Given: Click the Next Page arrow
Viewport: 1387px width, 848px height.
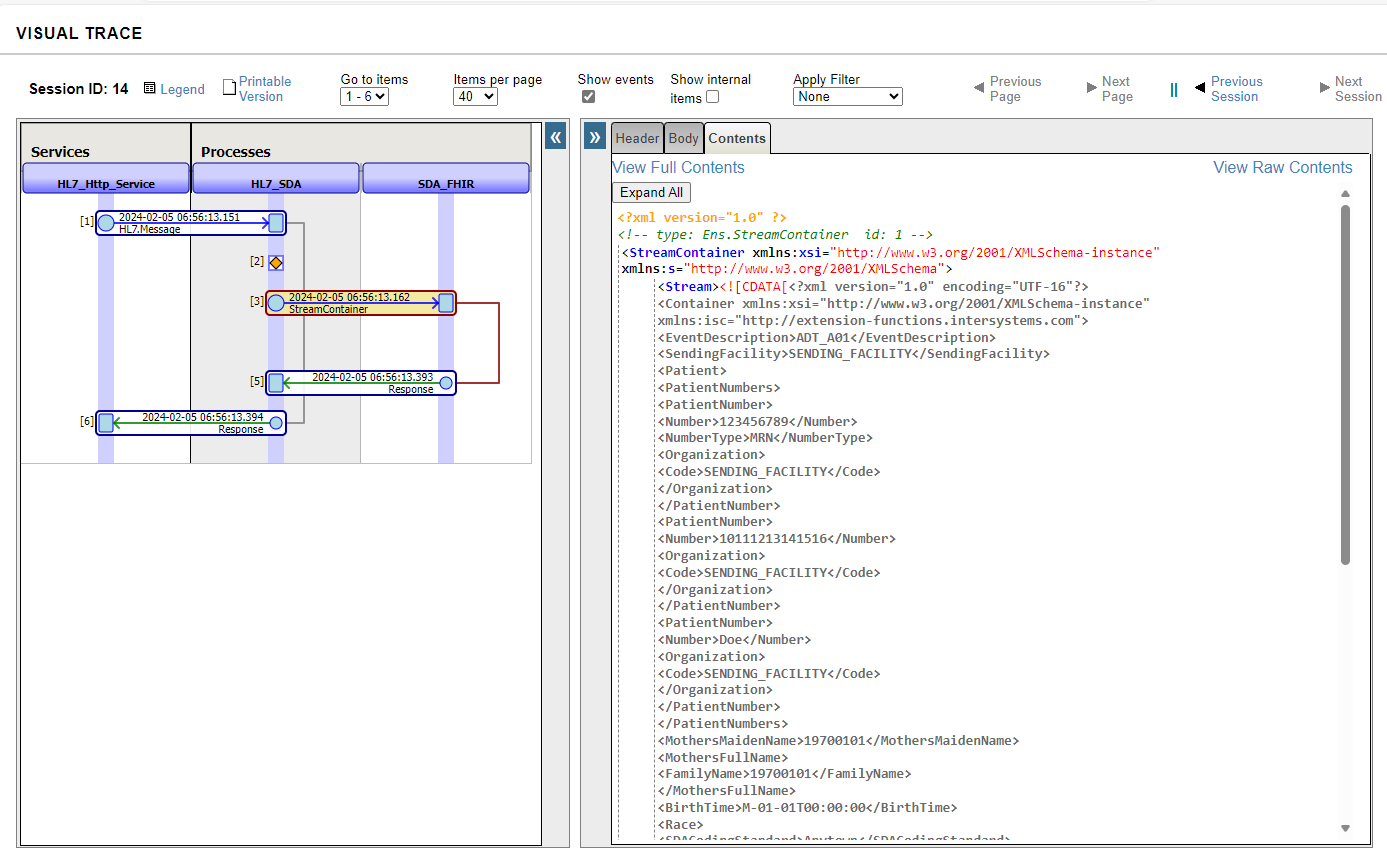Looking at the screenshot, I should (x=1092, y=88).
